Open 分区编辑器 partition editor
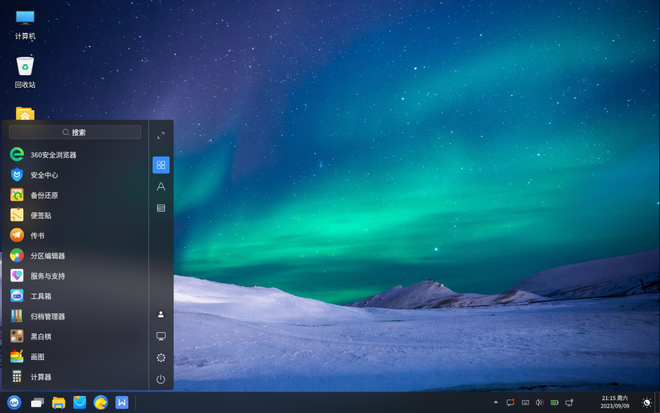 [47, 256]
